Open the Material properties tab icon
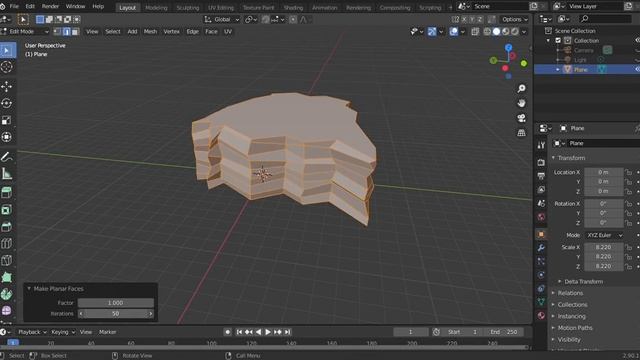 pos(541,315)
